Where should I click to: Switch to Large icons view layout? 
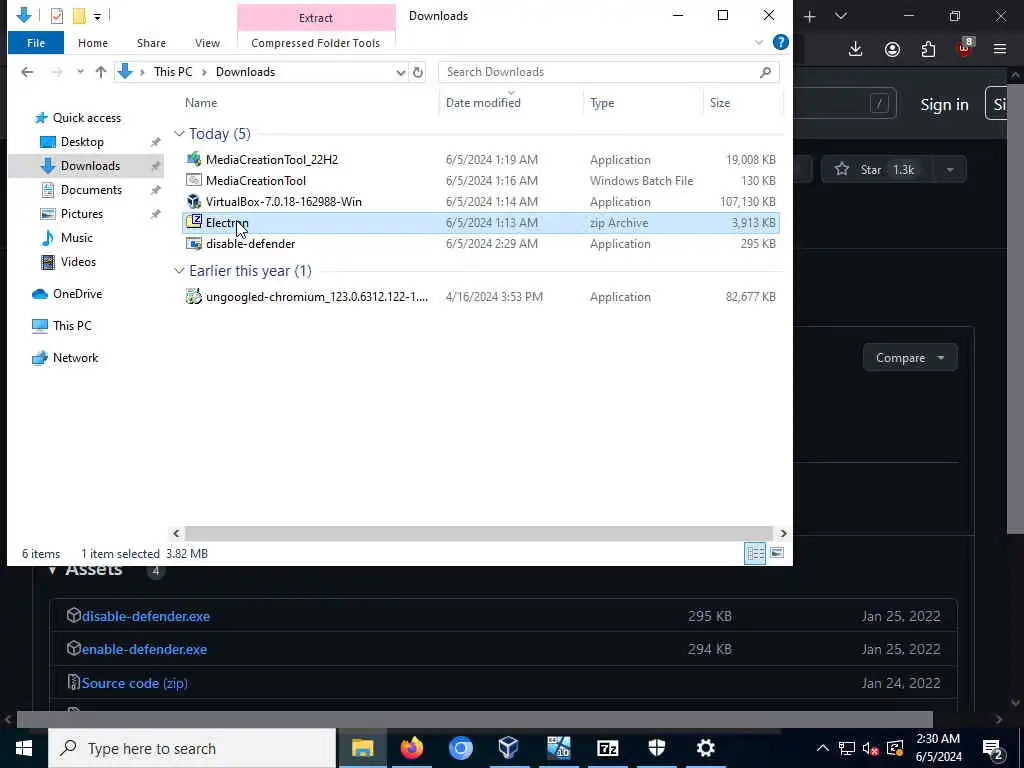coord(776,553)
